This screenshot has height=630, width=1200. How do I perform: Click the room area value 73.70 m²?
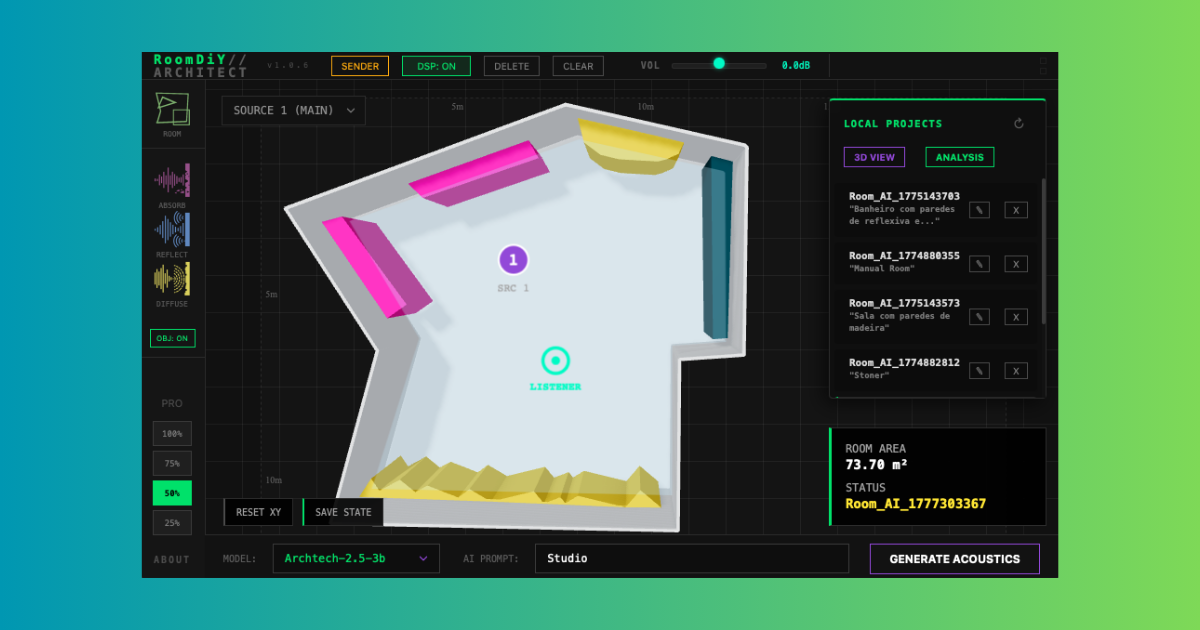(x=877, y=465)
